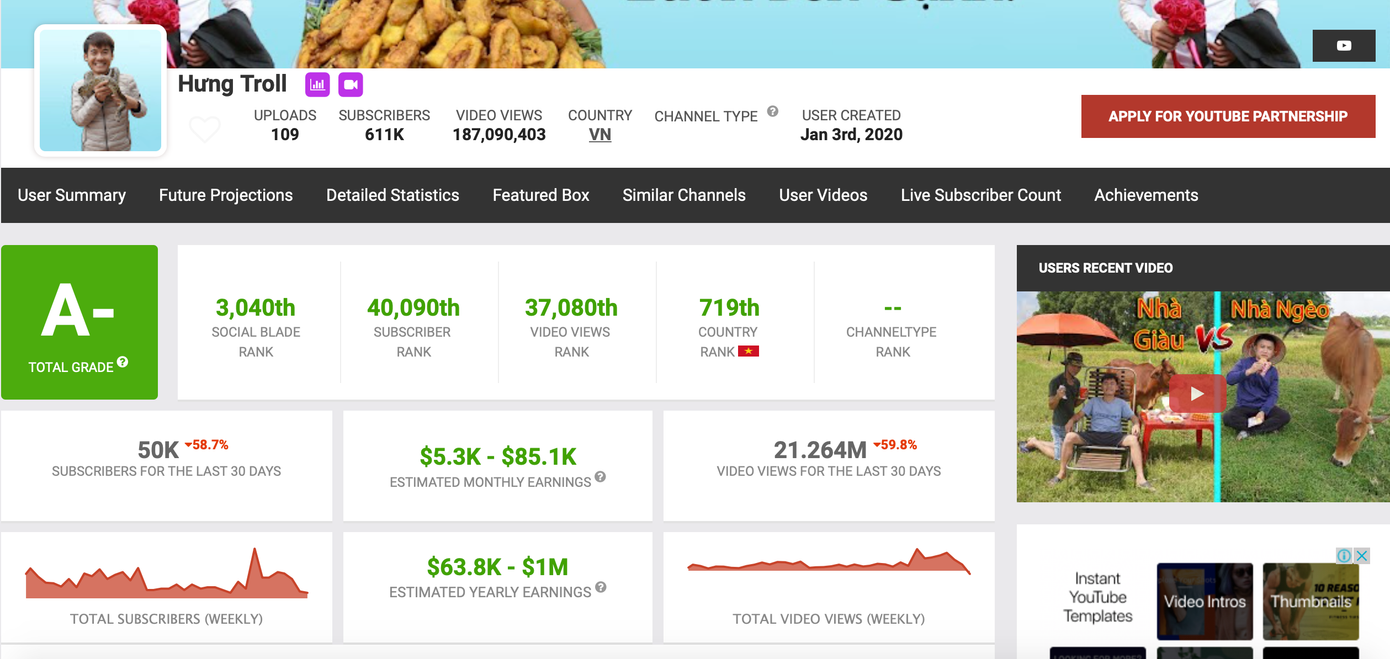Select the Achievements tab
Image resolution: width=1390 pixels, height=659 pixels.
click(1146, 195)
